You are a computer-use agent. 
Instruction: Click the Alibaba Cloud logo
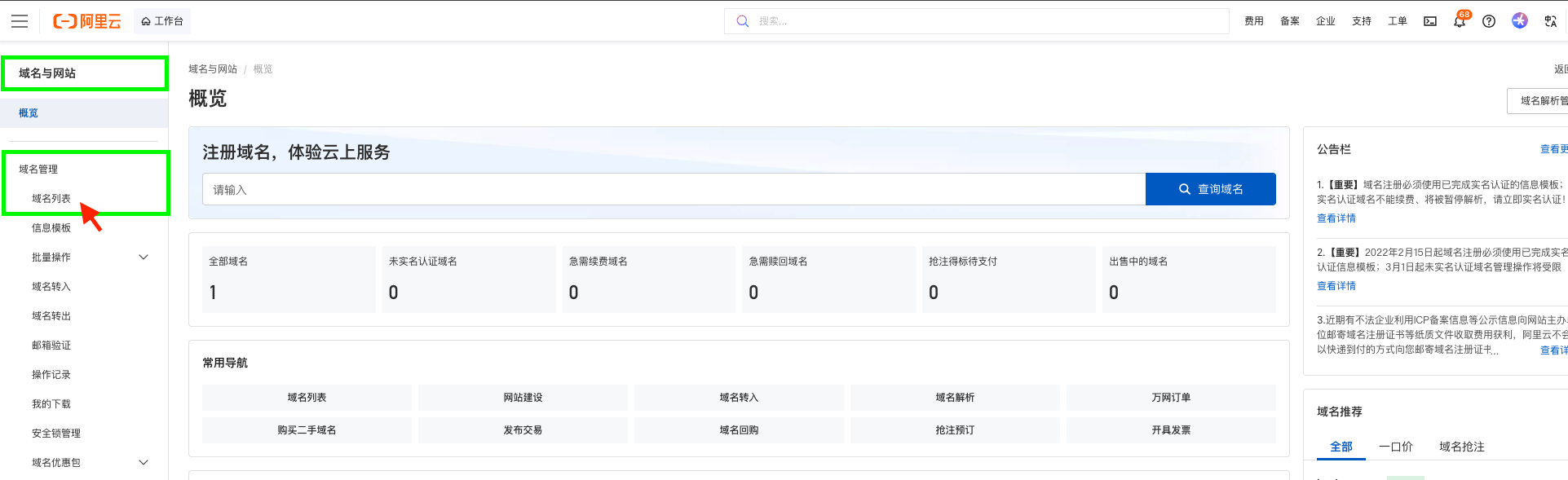coord(87,21)
